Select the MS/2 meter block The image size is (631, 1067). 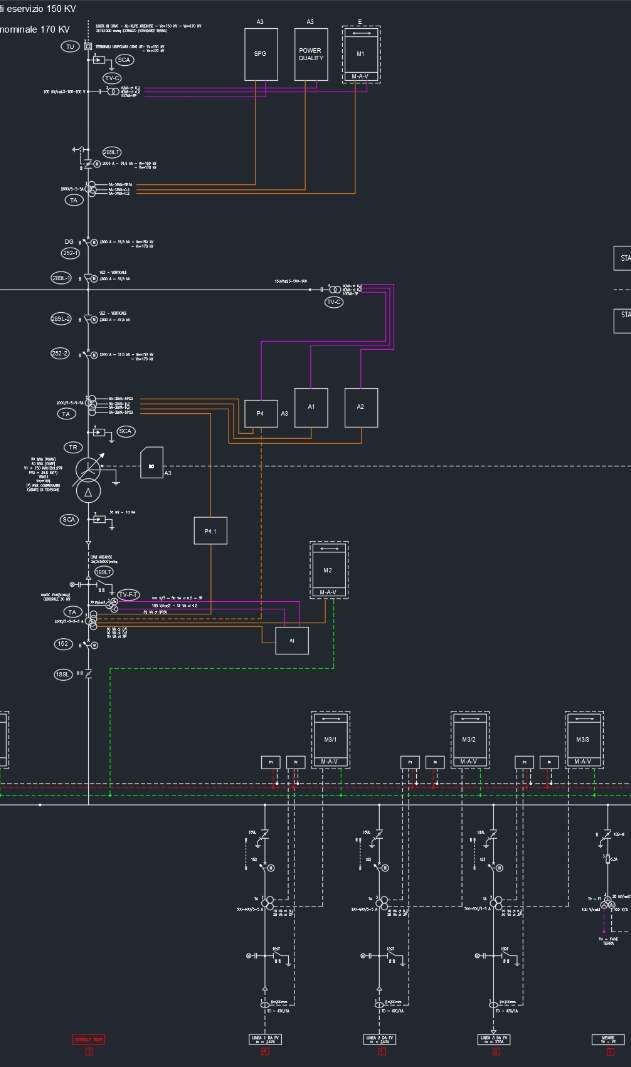[x=470, y=740]
